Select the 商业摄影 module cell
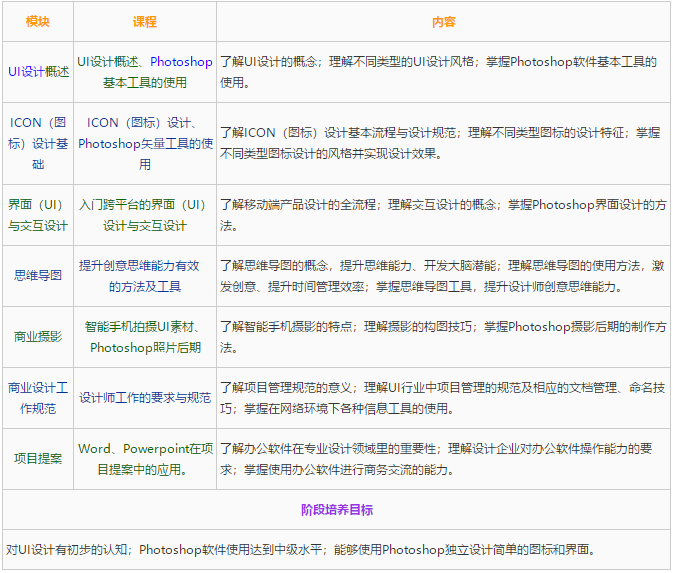This screenshot has width=673, height=573. pos(38,337)
